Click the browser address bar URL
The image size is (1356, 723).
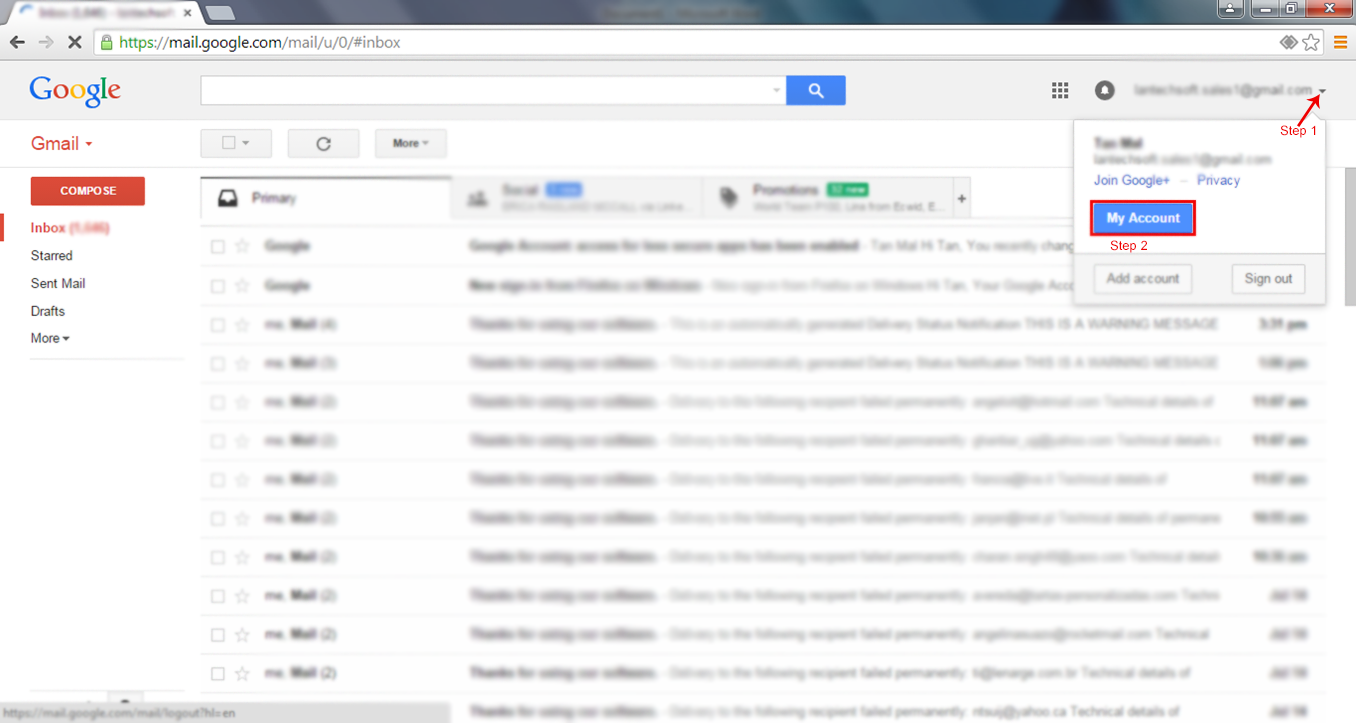260,43
